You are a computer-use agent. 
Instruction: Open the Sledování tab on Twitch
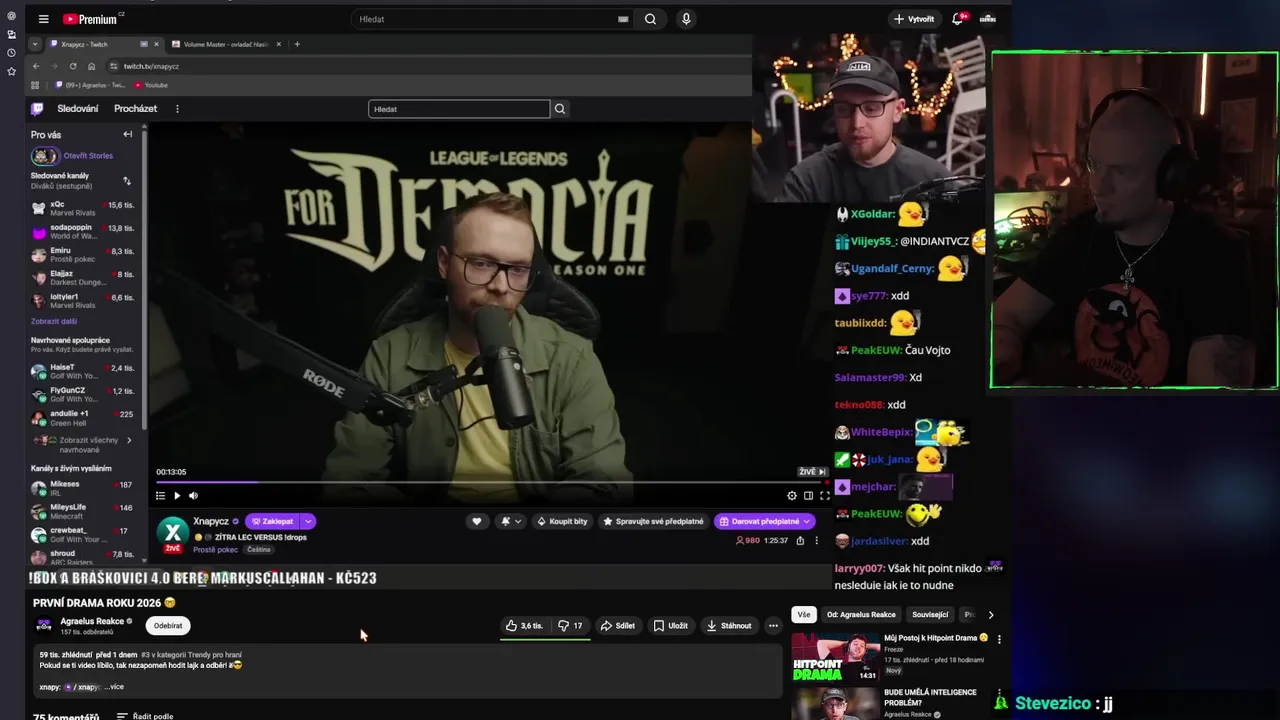tap(78, 109)
